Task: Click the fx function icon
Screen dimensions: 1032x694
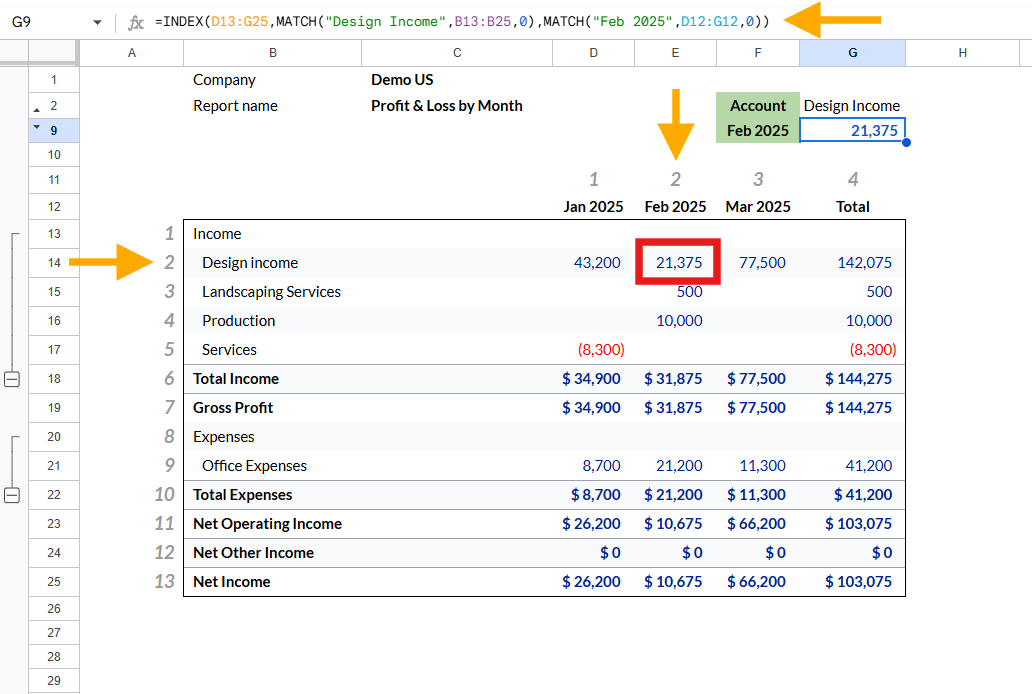Action: (x=136, y=22)
